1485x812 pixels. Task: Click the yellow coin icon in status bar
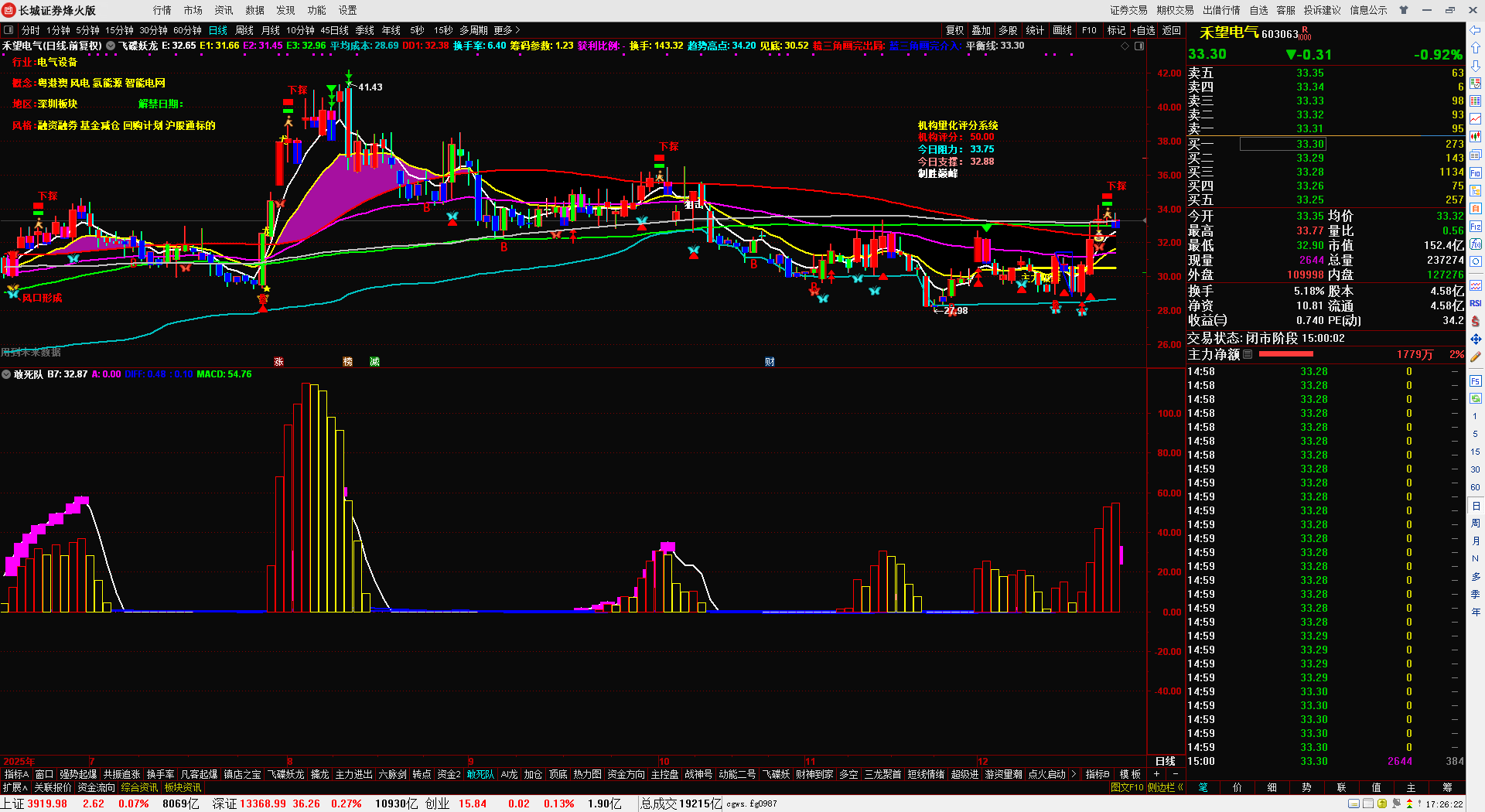click(x=1382, y=804)
